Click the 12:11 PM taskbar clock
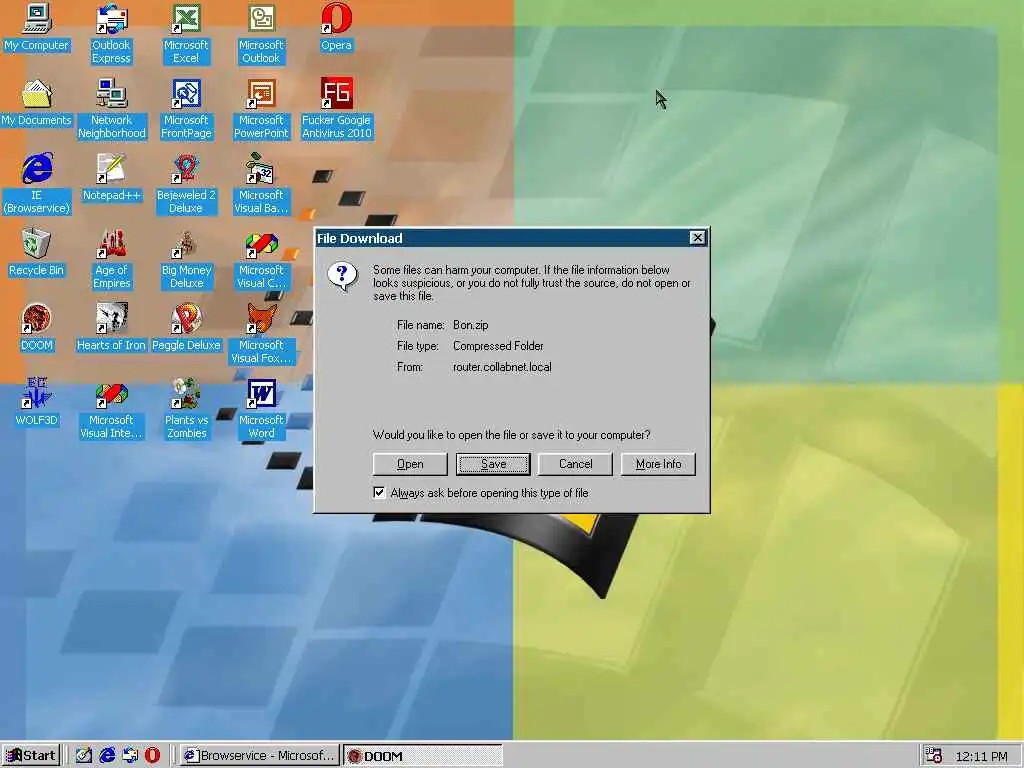This screenshot has width=1024, height=768. point(981,756)
